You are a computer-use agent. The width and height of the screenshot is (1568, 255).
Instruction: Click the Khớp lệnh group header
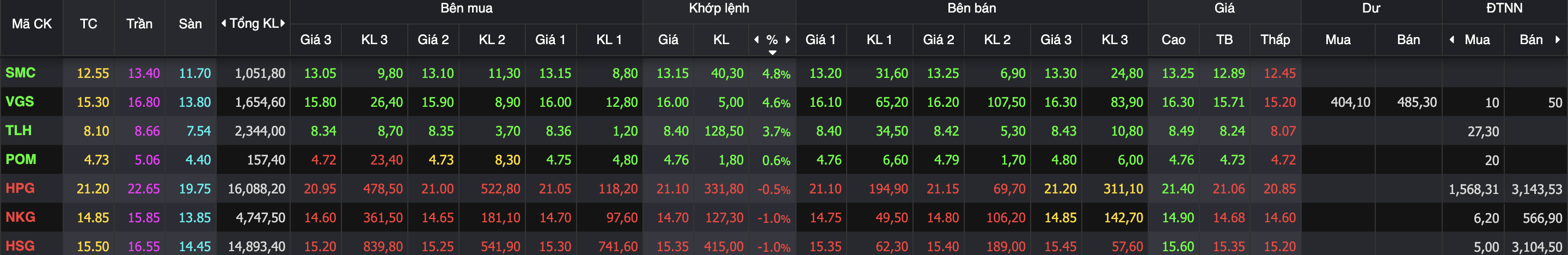point(719,9)
